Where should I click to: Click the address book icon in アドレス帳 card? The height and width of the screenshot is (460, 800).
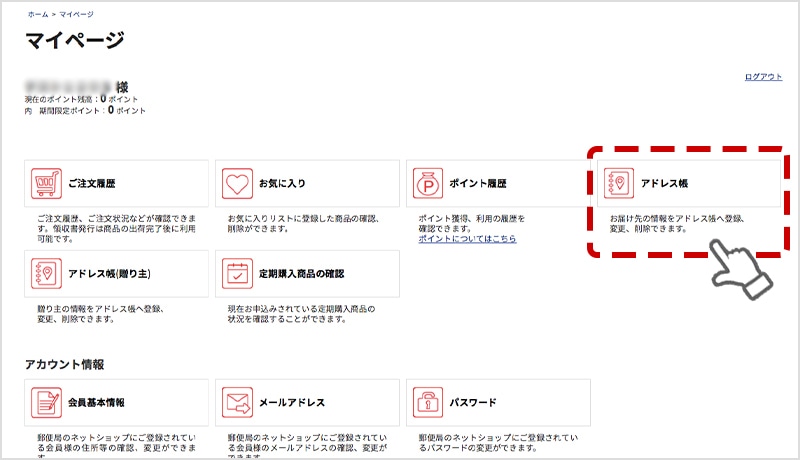click(620, 184)
